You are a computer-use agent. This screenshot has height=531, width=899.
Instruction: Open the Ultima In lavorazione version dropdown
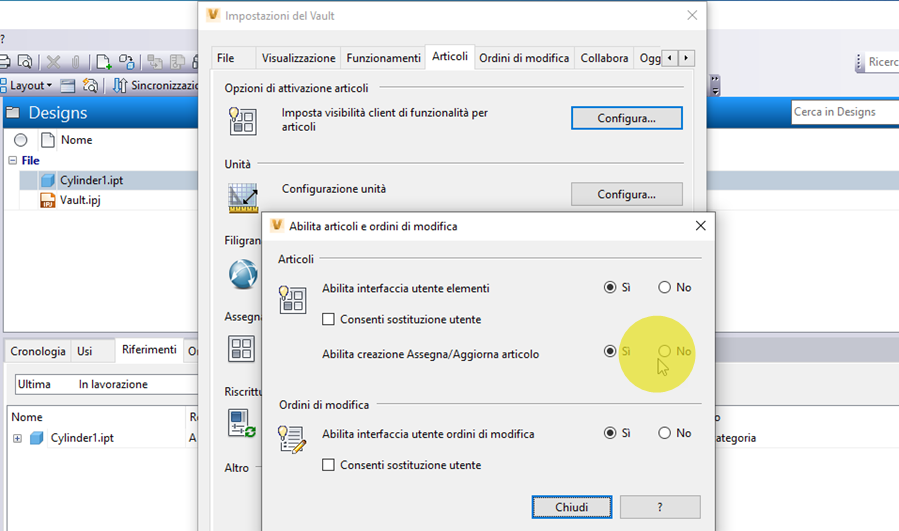tap(106, 384)
